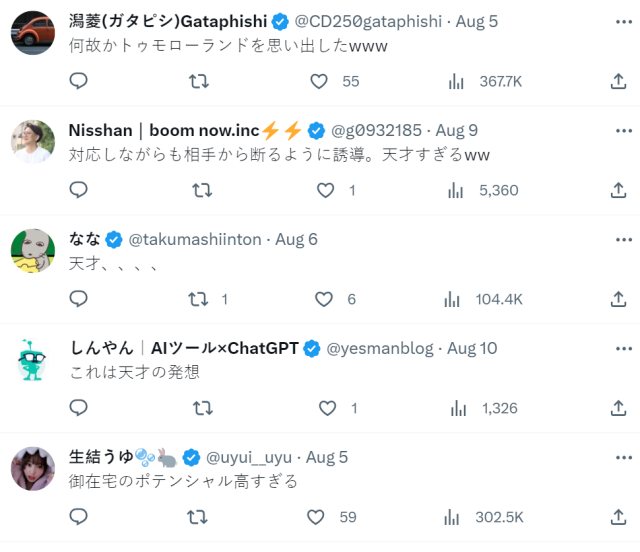Open the red car profile picture
Image resolution: width=640 pixels, height=552 pixels.
point(32,32)
